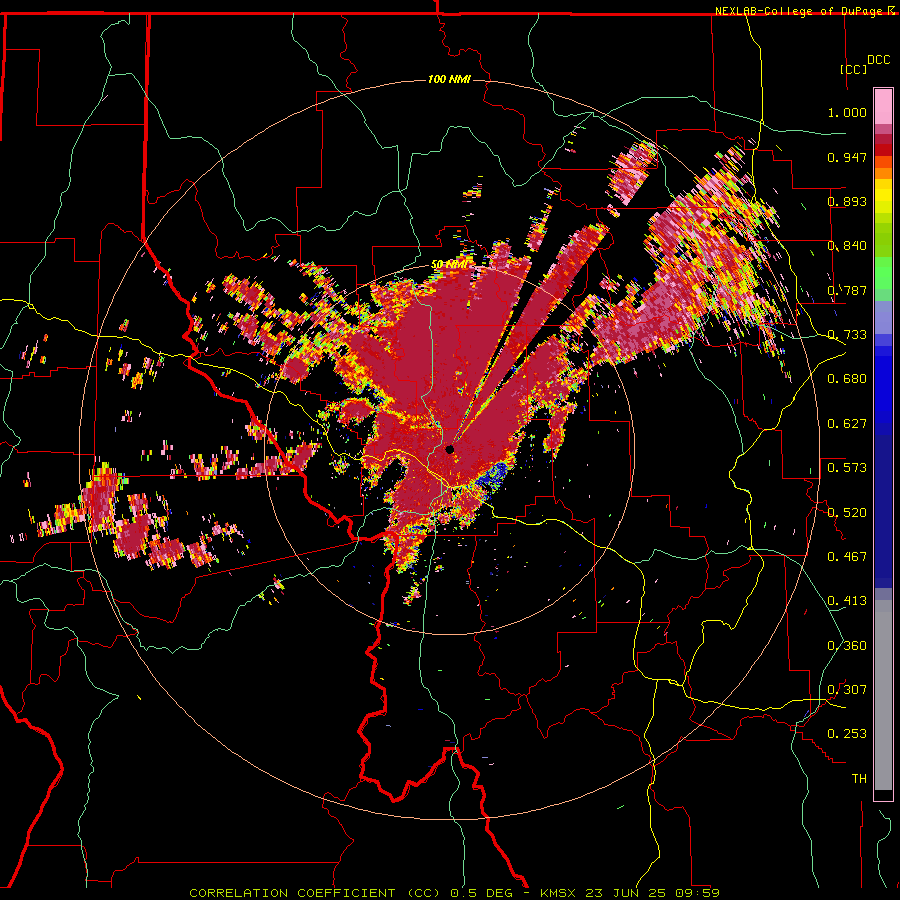This screenshot has width=900, height=900.
Task: Select the 0.413 scale value
Action: point(847,601)
